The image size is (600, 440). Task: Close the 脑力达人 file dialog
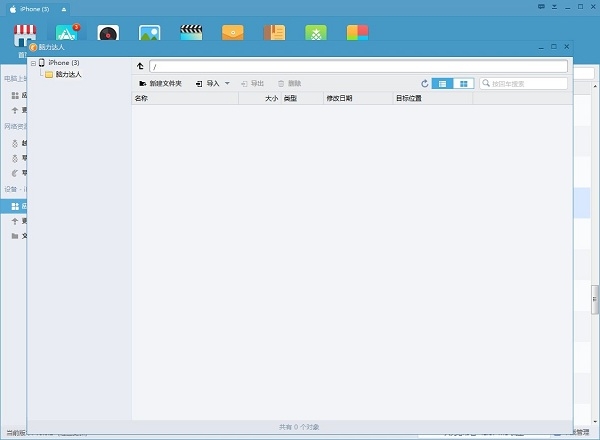[x=567, y=47]
